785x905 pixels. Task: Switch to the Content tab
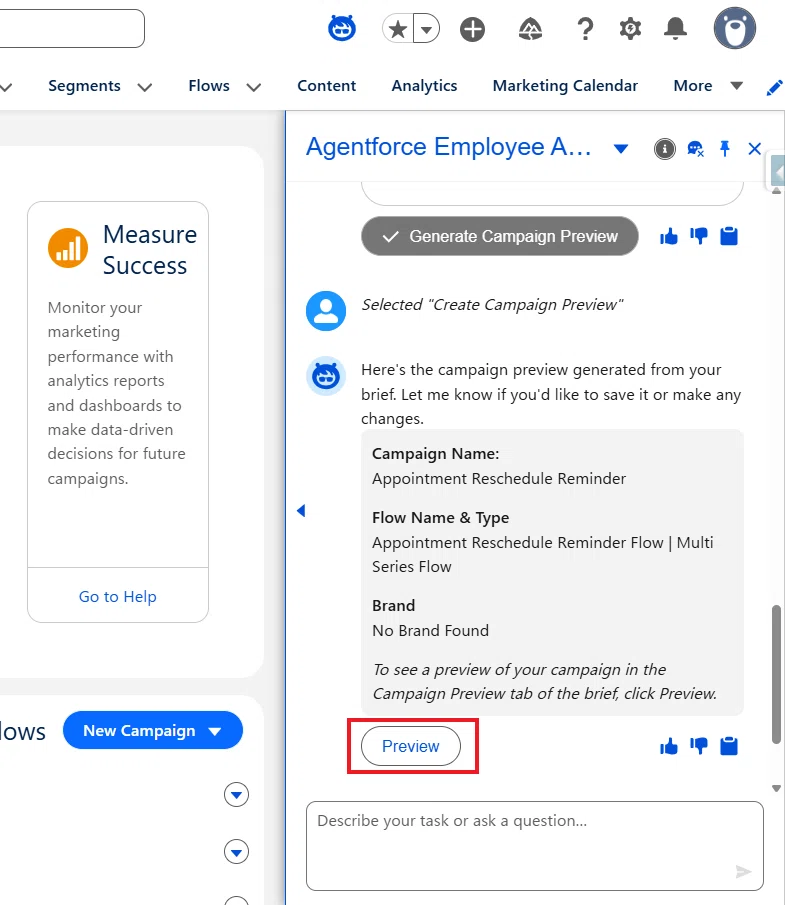326,85
